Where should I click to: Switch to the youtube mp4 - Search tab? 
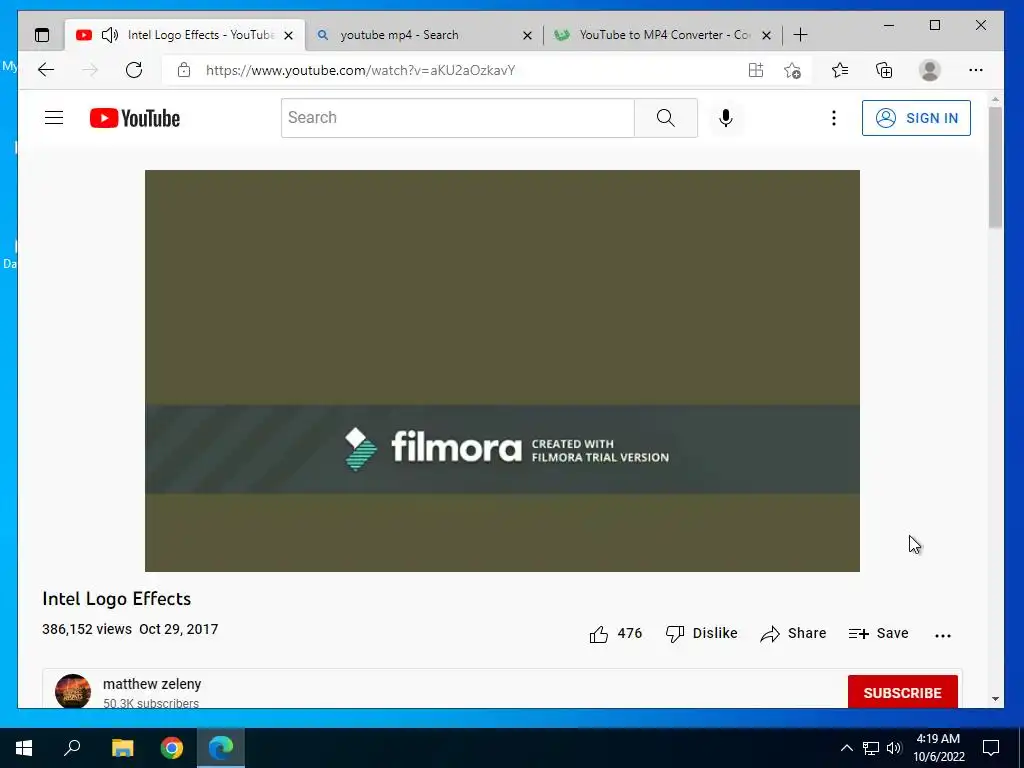[424, 35]
